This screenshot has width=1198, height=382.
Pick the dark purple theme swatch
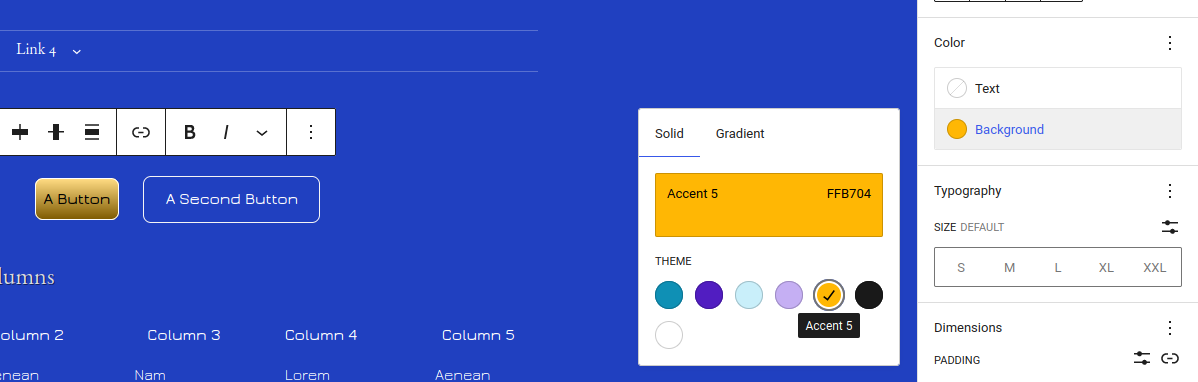709,295
